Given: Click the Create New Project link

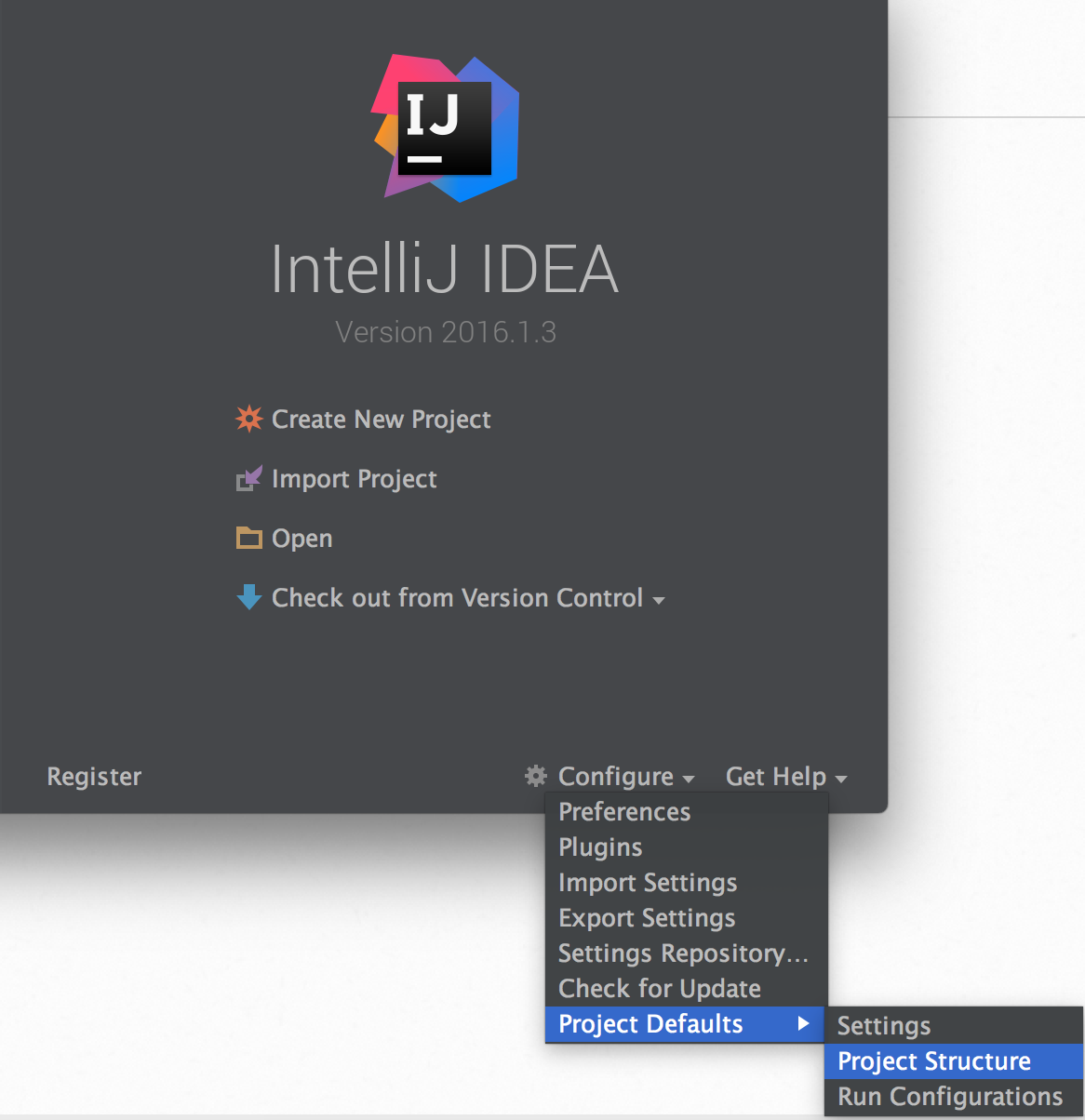Looking at the screenshot, I should (381, 420).
